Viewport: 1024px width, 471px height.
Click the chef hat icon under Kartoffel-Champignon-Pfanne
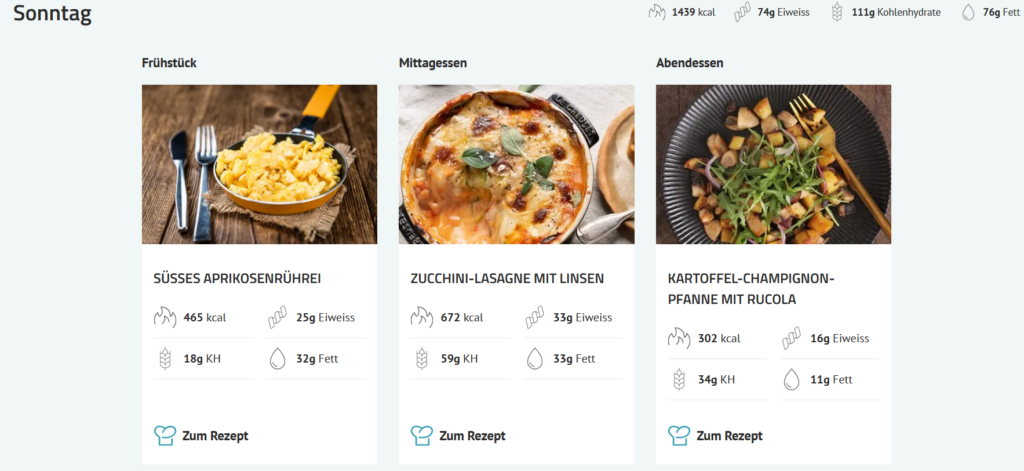679,435
